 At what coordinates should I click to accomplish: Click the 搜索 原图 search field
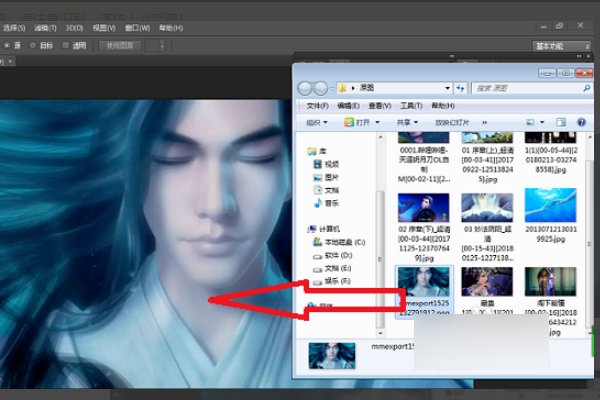(526, 88)
